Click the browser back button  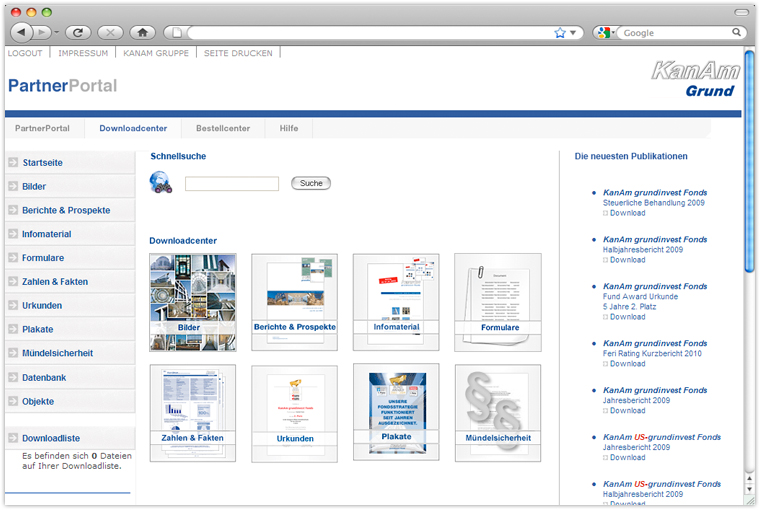[x=21, y=32]
